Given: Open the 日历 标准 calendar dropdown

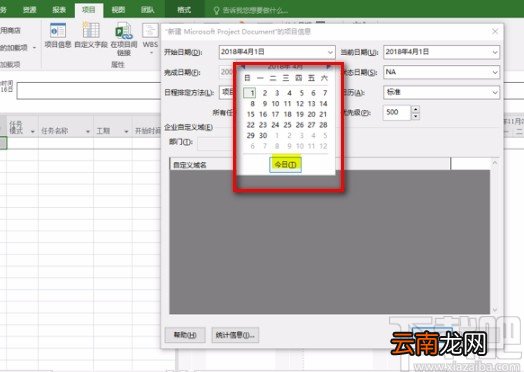Looking at the screenshot, I should [x=495, y=92].
